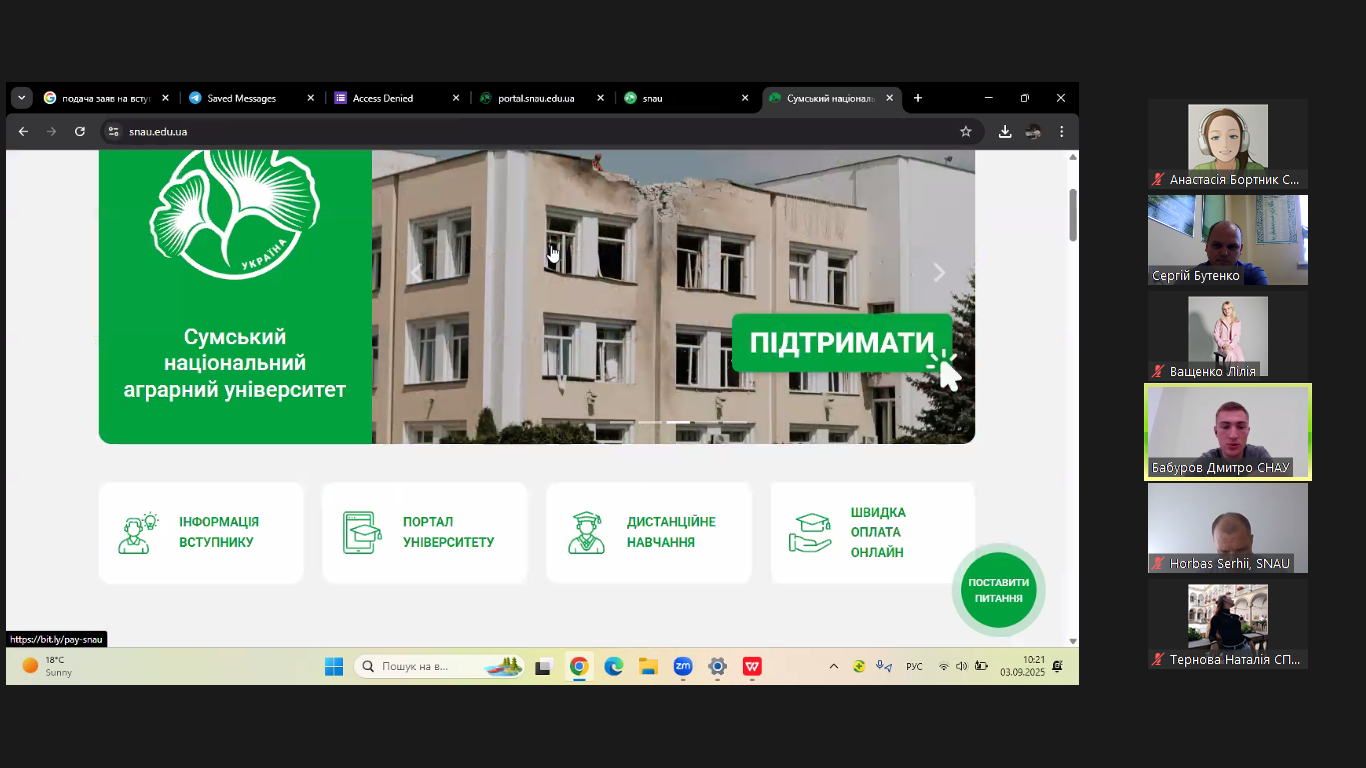Open Google Chrome from the taskbar
Image resolution: width=1366 pixels, height=768 pixels.
578,666
